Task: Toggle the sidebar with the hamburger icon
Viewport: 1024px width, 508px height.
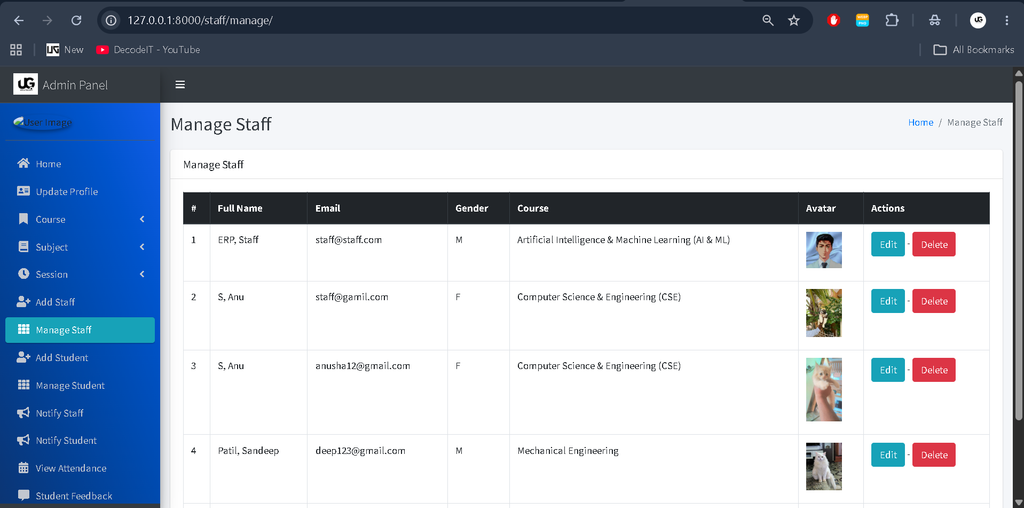Action: coord(180,85)
